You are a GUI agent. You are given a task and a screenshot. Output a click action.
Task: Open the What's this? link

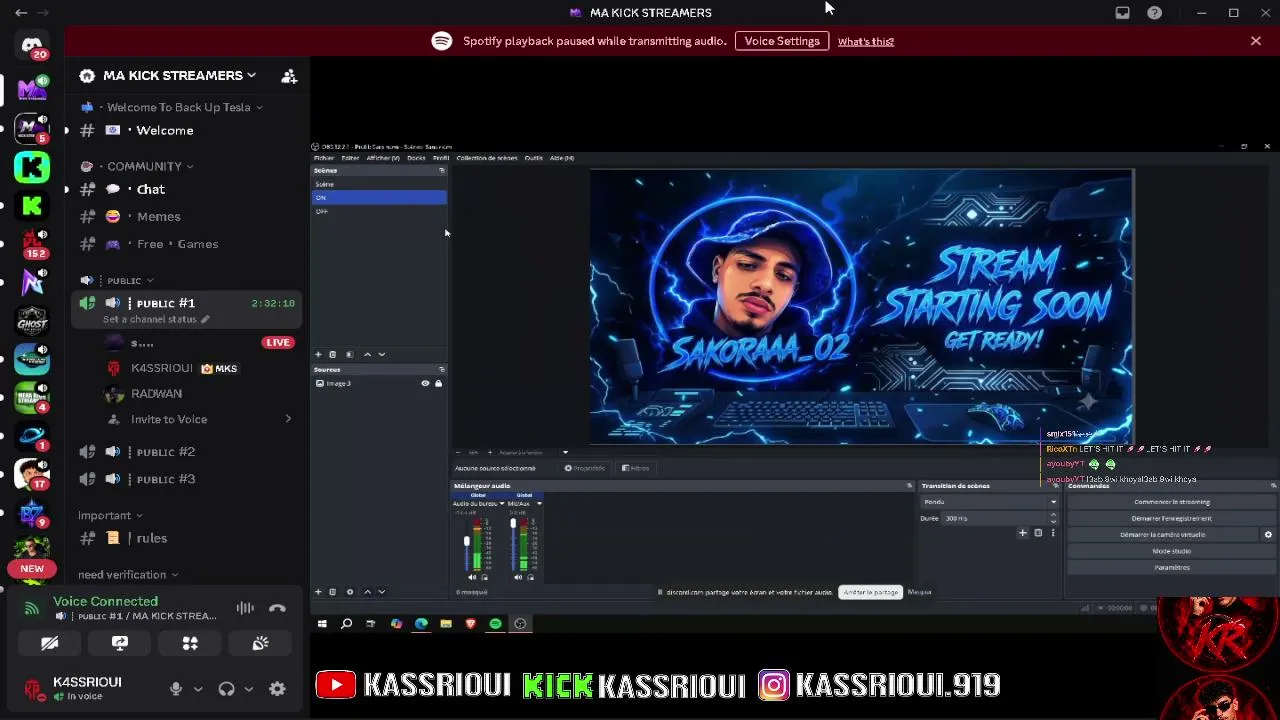(x=866, y=41)
